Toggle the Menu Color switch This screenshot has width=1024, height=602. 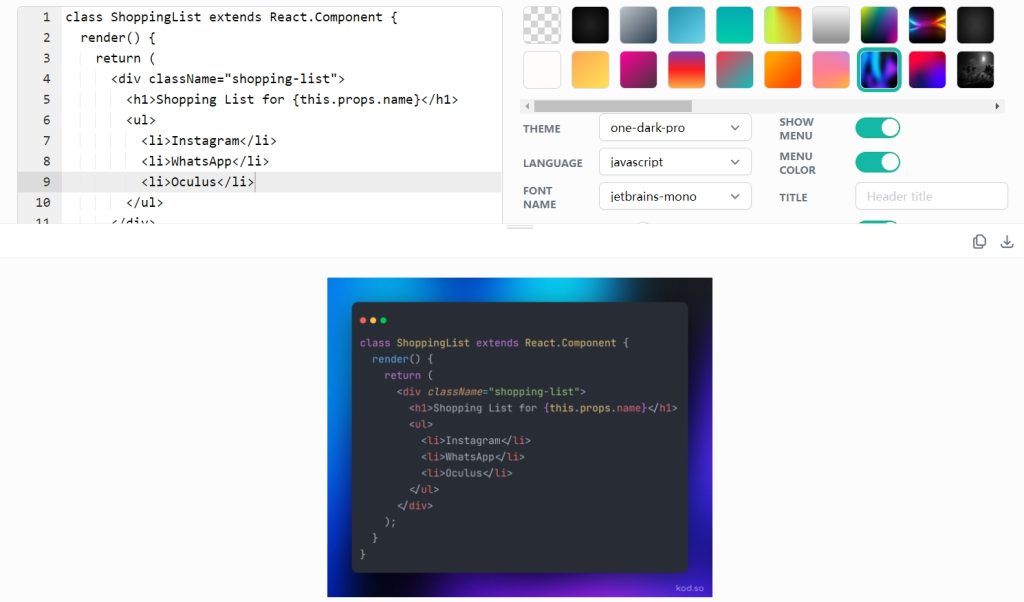(878, 162)
